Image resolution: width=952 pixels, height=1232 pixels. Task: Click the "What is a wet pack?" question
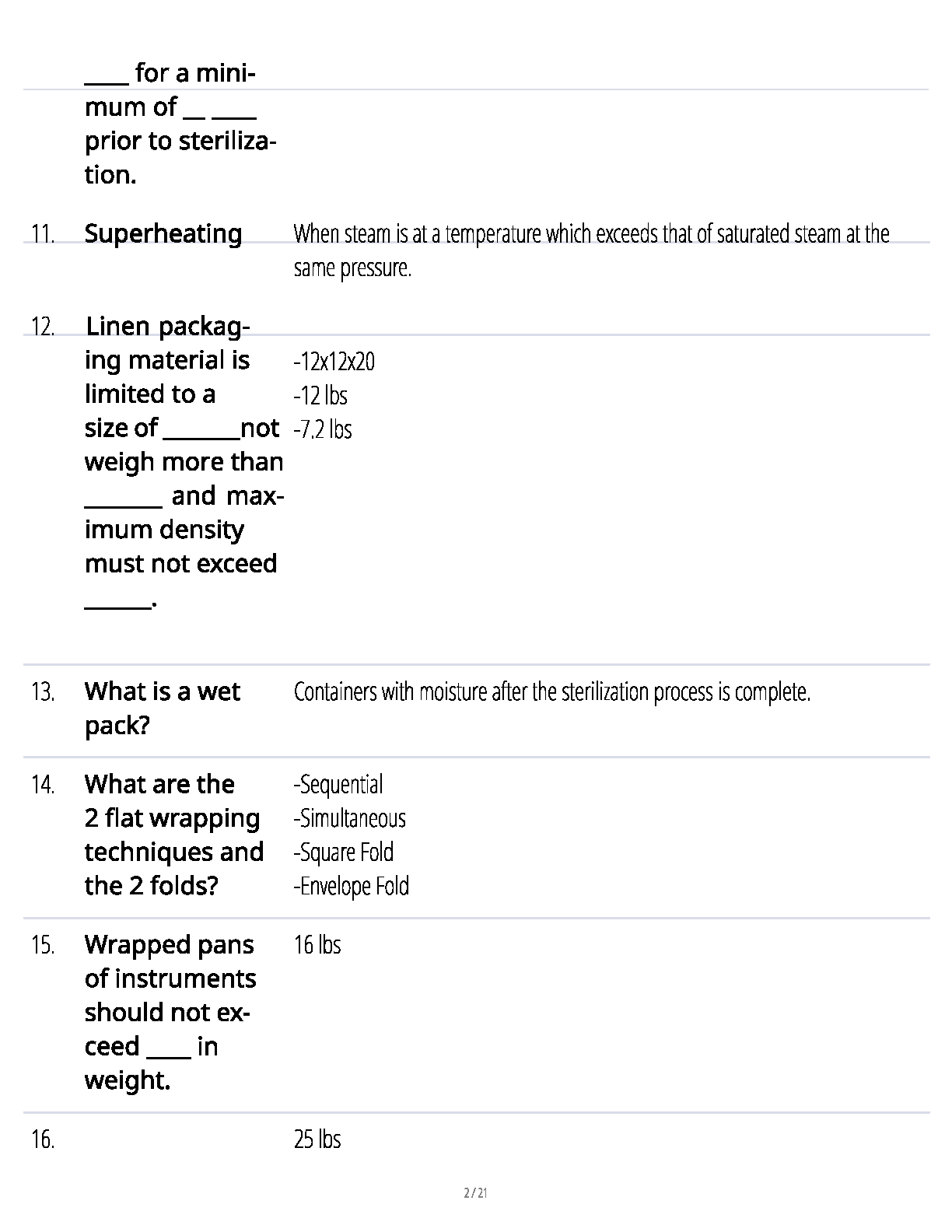coord(162,708)
